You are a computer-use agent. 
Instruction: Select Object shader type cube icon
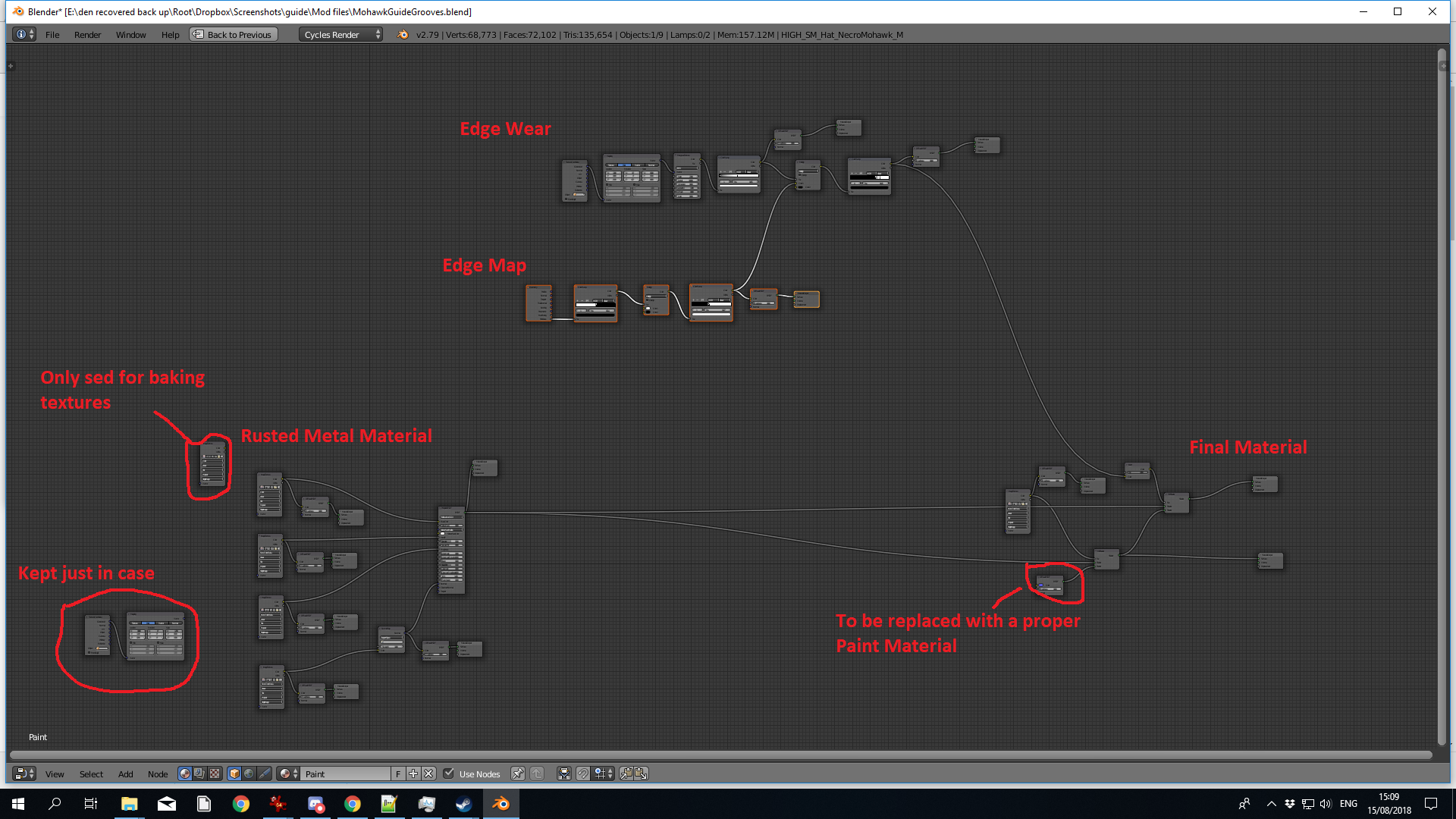coord(234,773)
